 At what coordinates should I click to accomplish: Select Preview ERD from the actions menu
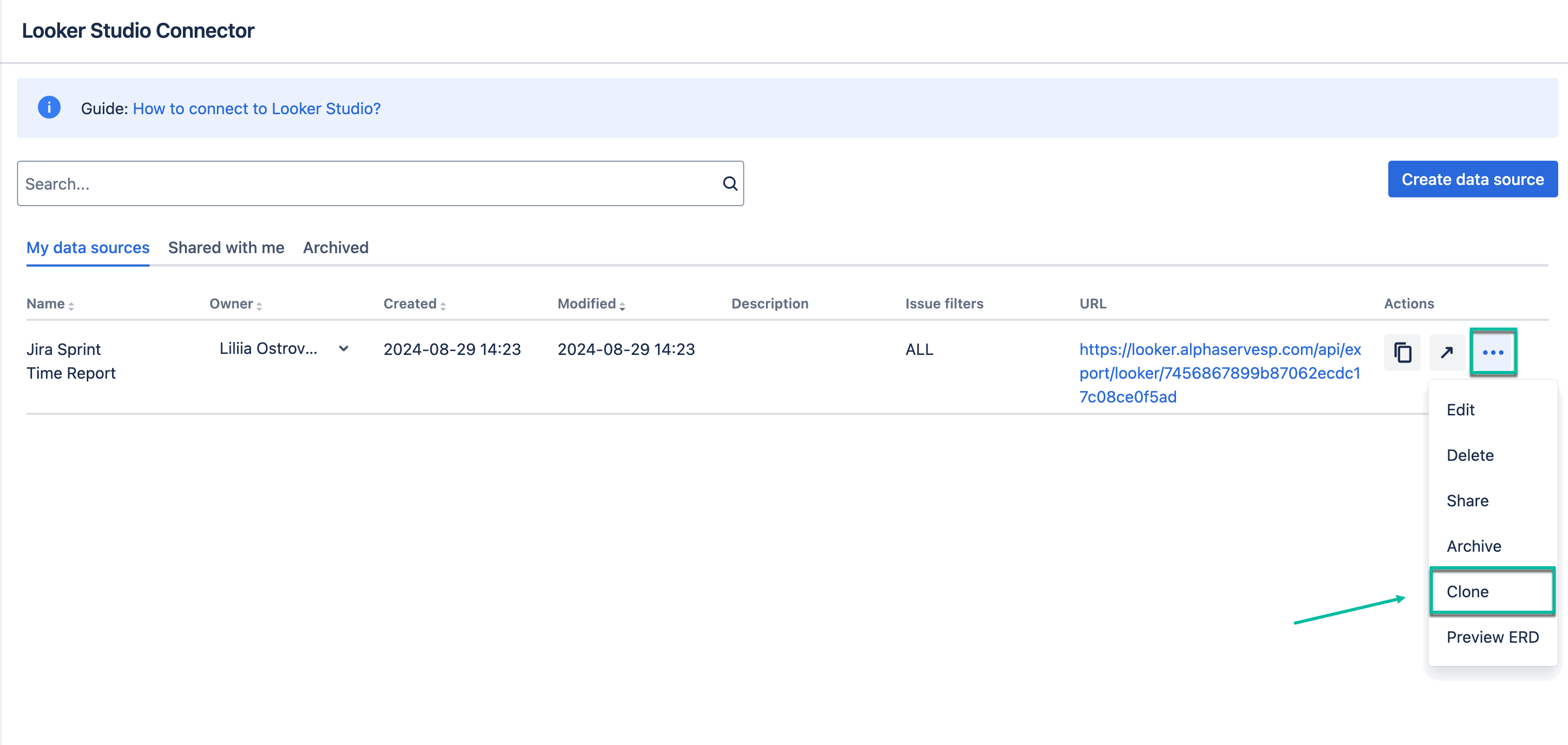[x=1493, y=637]
